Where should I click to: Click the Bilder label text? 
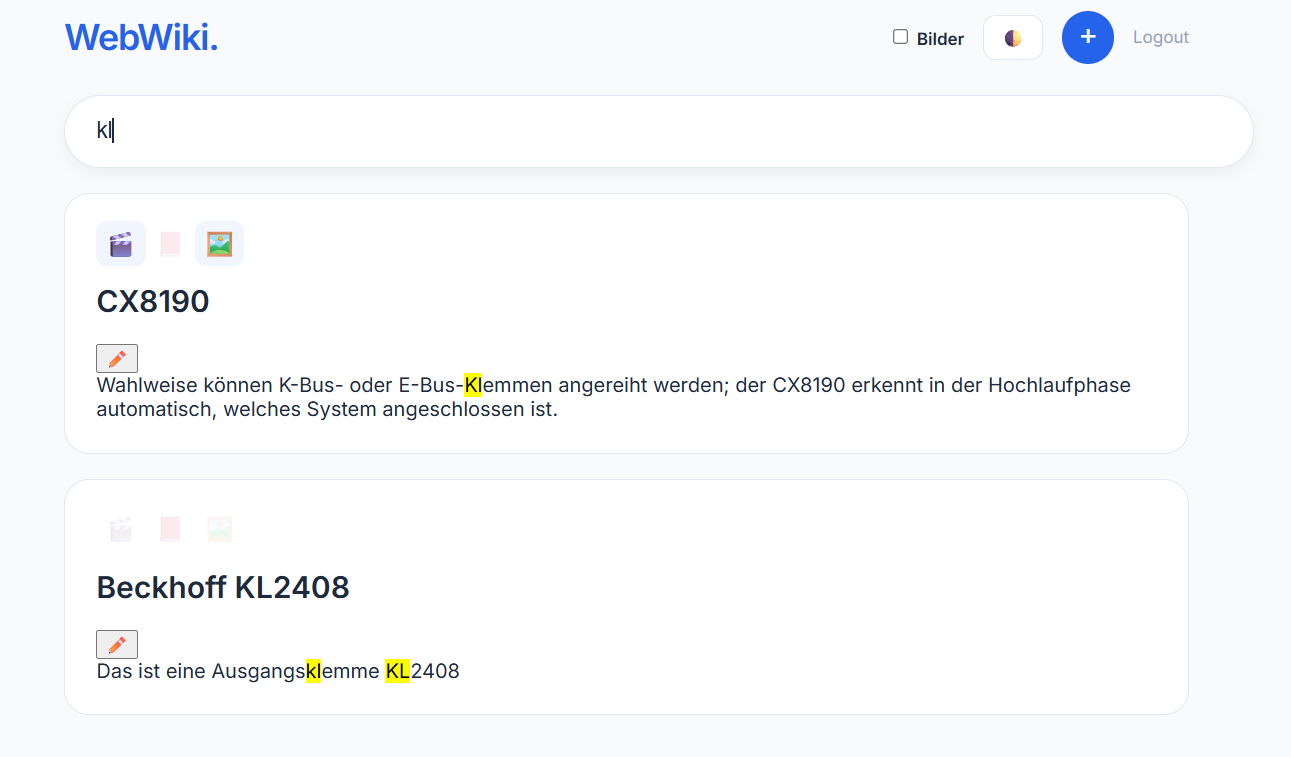pos(940,39)
